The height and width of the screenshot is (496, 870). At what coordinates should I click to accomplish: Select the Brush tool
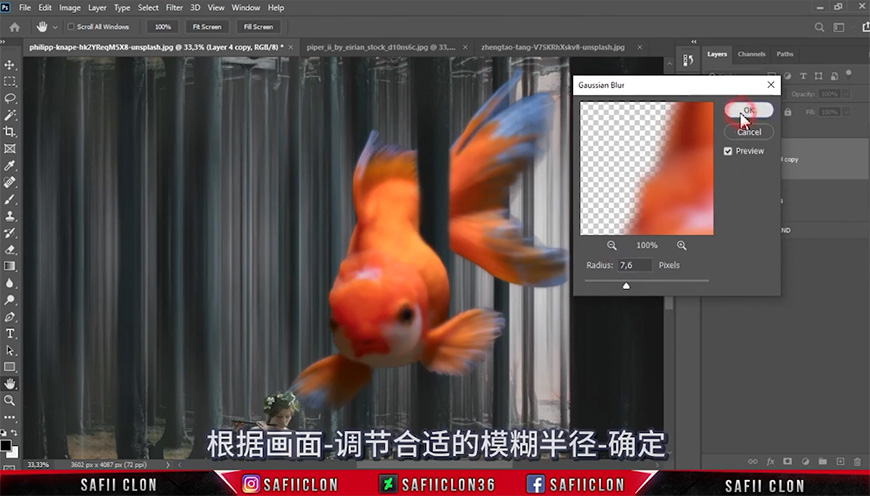9,199
